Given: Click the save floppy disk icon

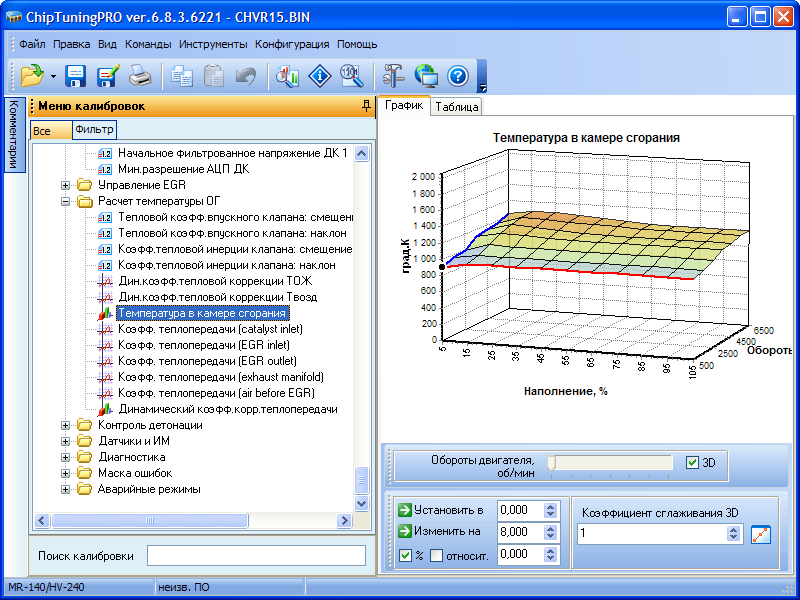Looking at the screenshot, I should point(76,75).
